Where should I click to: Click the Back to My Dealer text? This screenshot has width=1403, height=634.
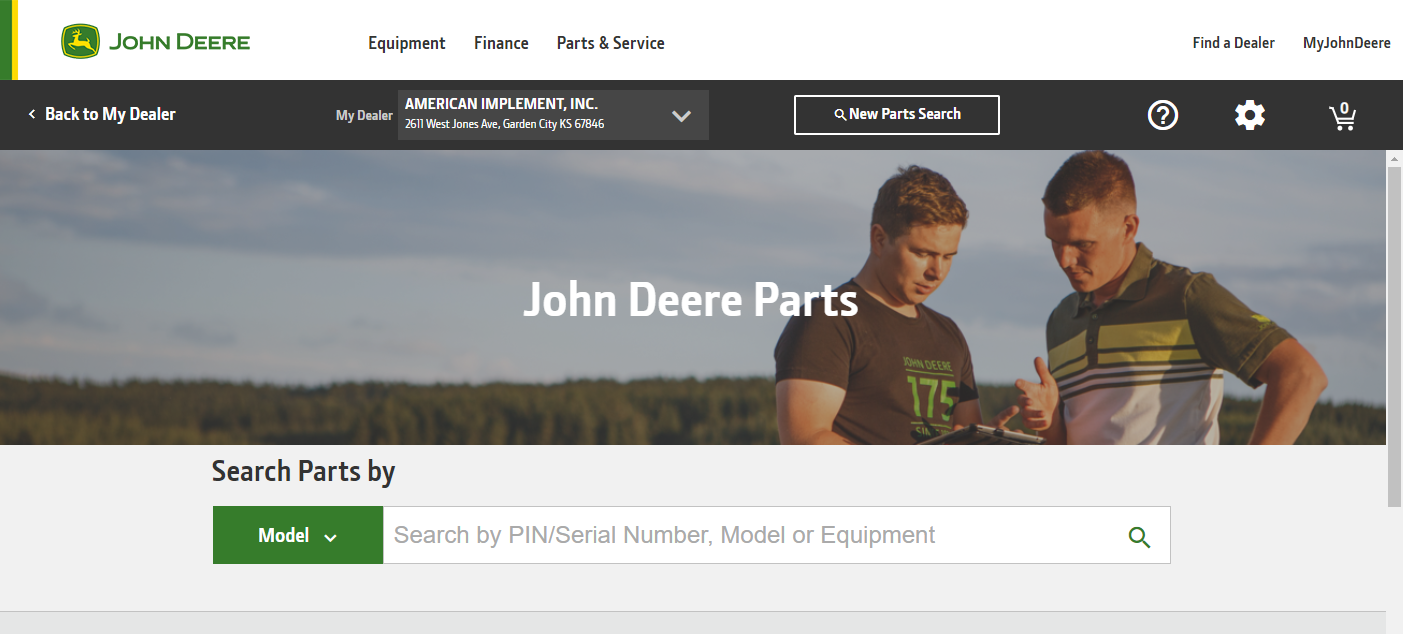[x=110, y=115]
